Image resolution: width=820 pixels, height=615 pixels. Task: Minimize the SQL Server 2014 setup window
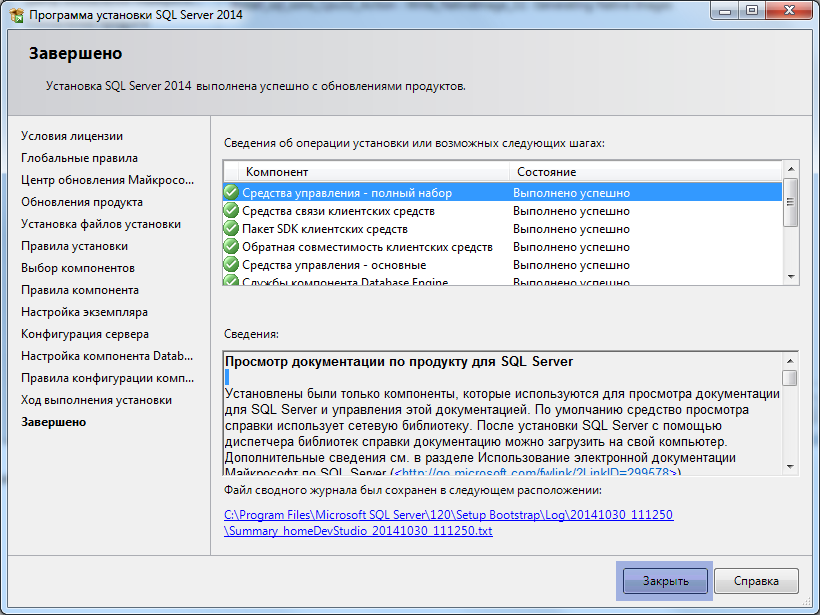coord(725,10)
